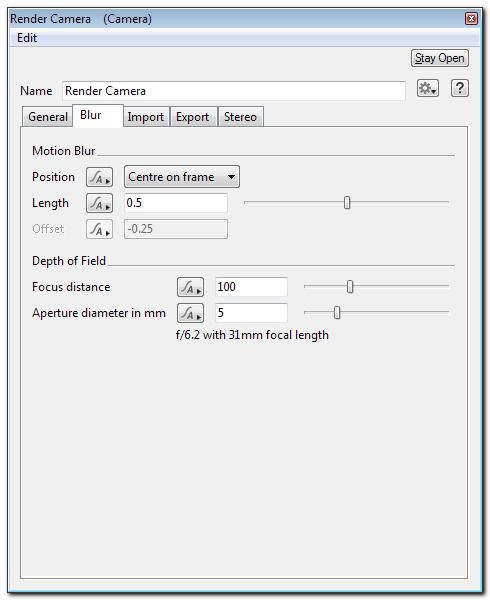This screenshot has height=600, width=490.
Task: Open animation menu for Aperture diameter
Action: (190, 313)
